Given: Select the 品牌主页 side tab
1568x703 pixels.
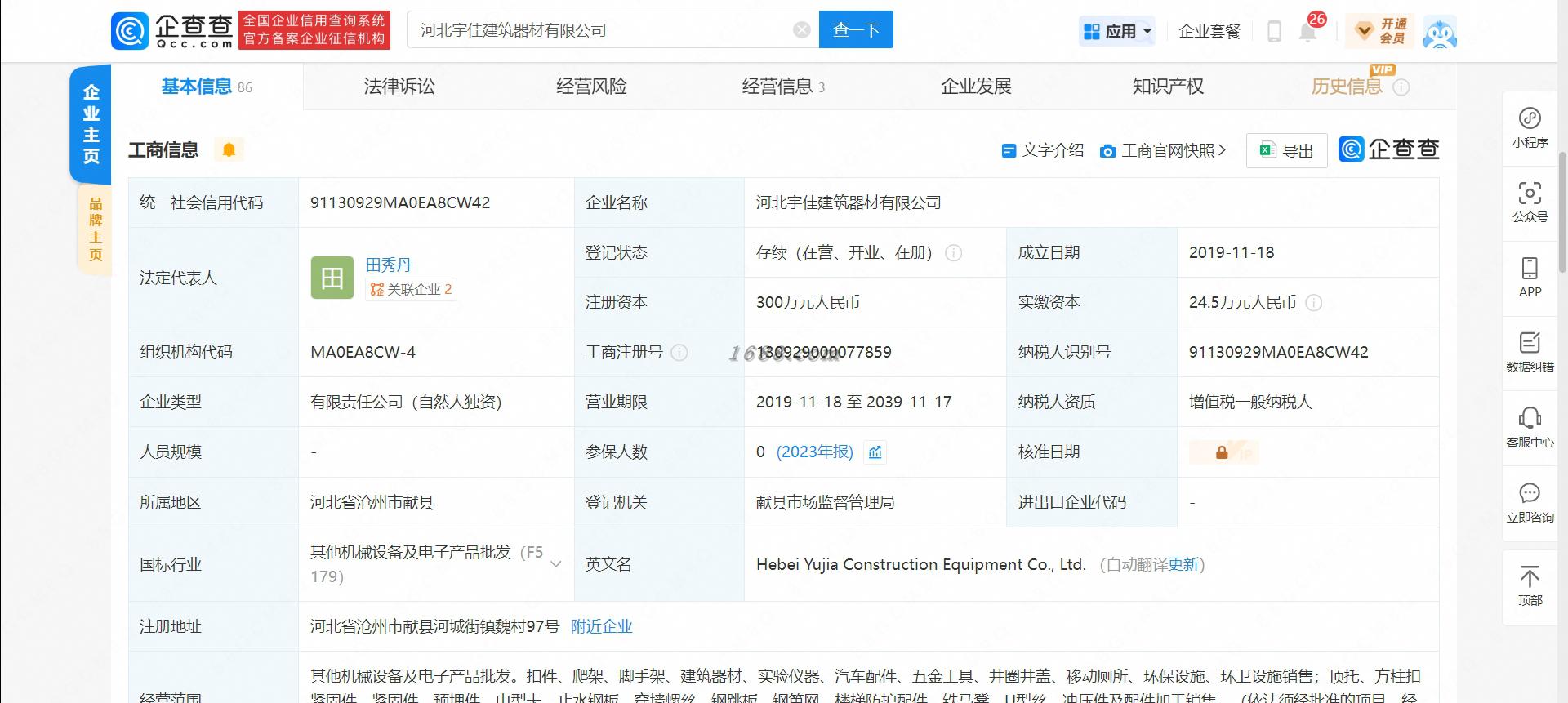Looking at the screenshot, I should pyautogui.click(x=96, y=229).
